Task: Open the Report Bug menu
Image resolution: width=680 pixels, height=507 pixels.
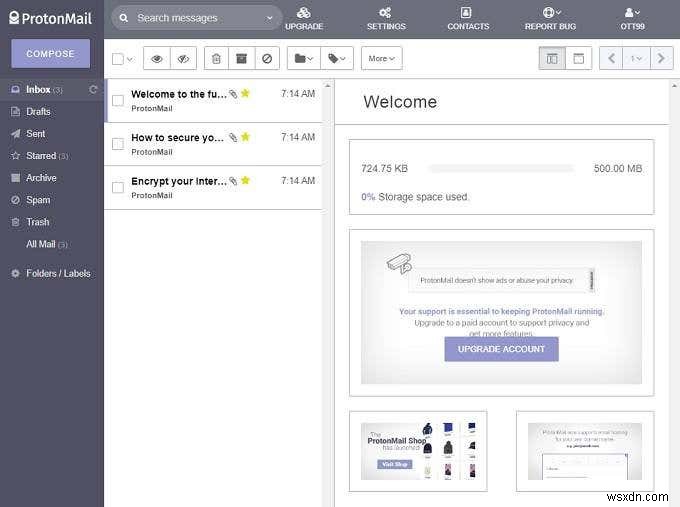Action: click(550, 19)
